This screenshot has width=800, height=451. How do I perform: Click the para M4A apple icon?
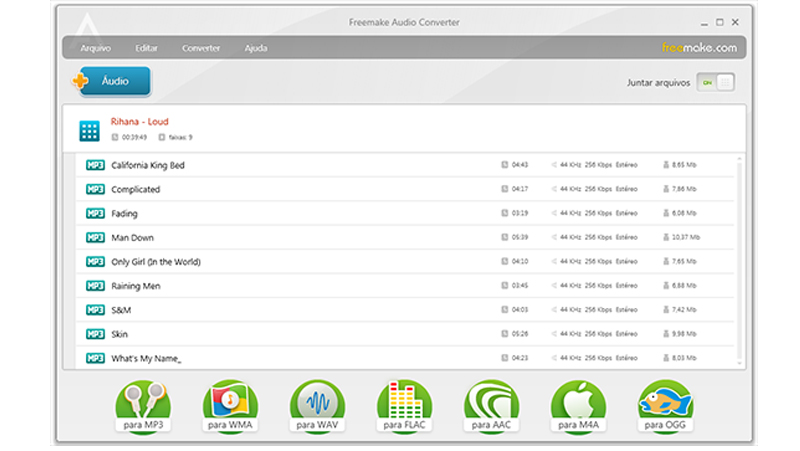coord(578,407)
